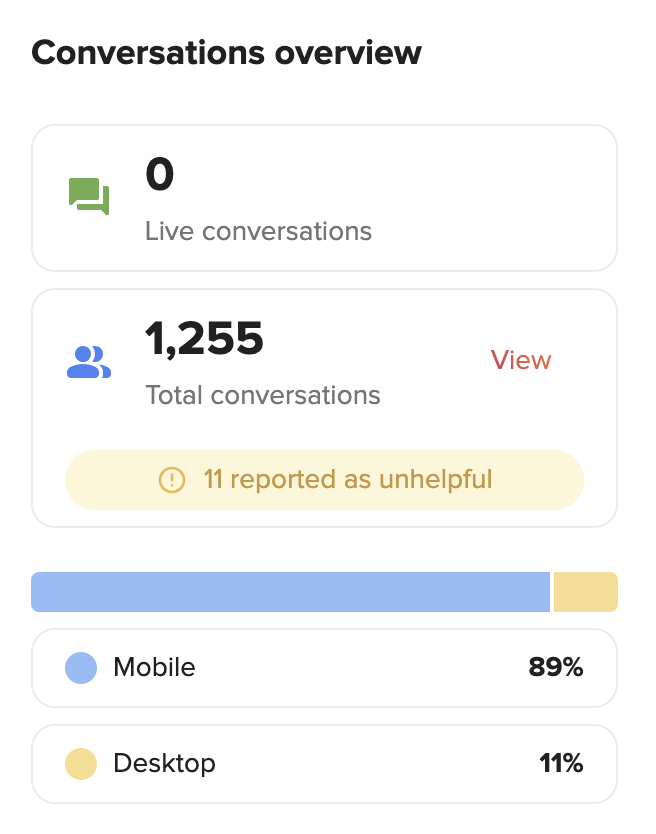Viewport: 656px width, 834px height.
Task: Click the 0 live conversations count
Action: tap(160, 174)
